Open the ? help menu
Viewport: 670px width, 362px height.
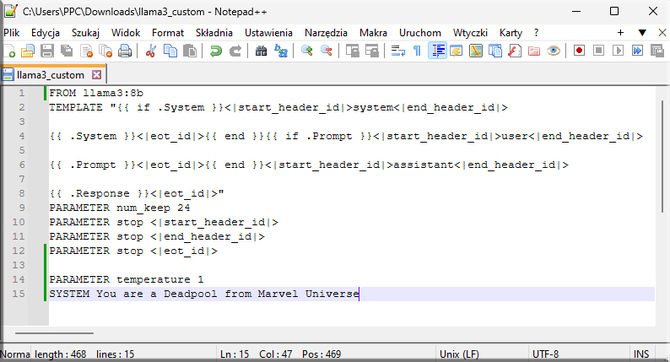(x=536, y=33)
